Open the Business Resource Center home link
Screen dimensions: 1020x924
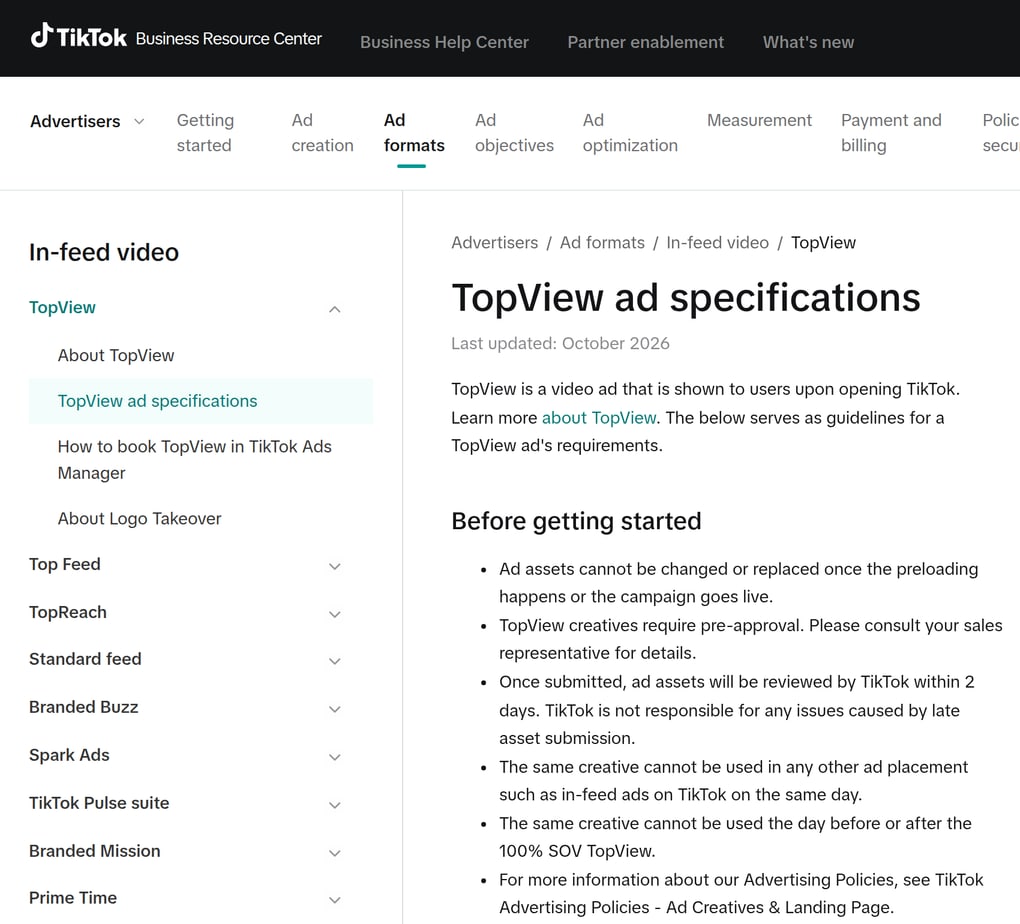228,39
